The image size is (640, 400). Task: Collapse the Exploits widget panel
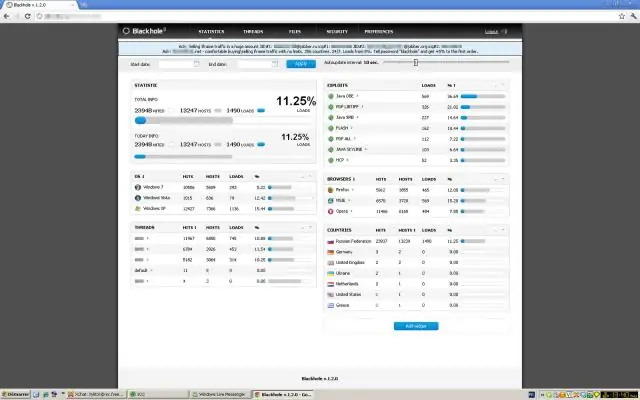click(495, 85)
